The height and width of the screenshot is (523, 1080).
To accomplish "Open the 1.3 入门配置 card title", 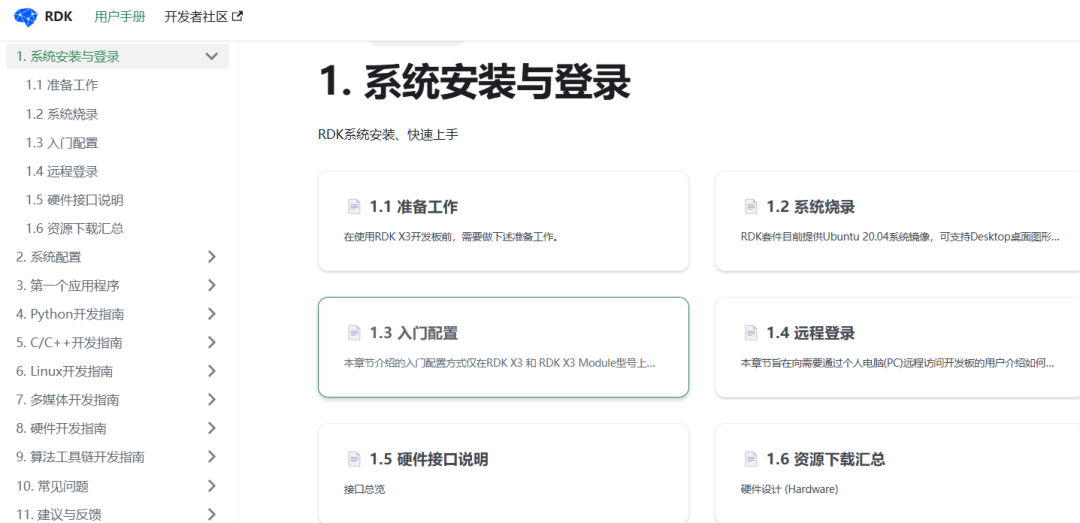I will tap(414, 333).
